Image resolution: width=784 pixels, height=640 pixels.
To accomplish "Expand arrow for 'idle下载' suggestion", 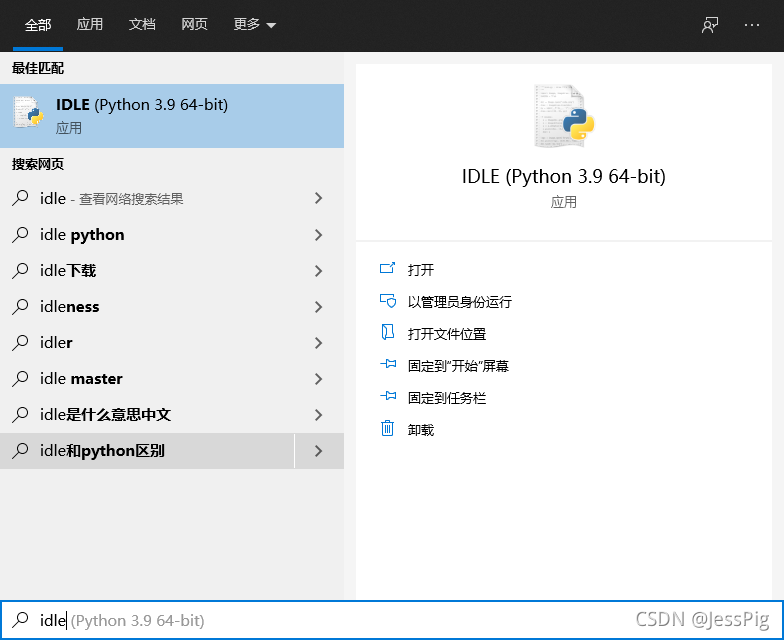I will pos(318,270).
